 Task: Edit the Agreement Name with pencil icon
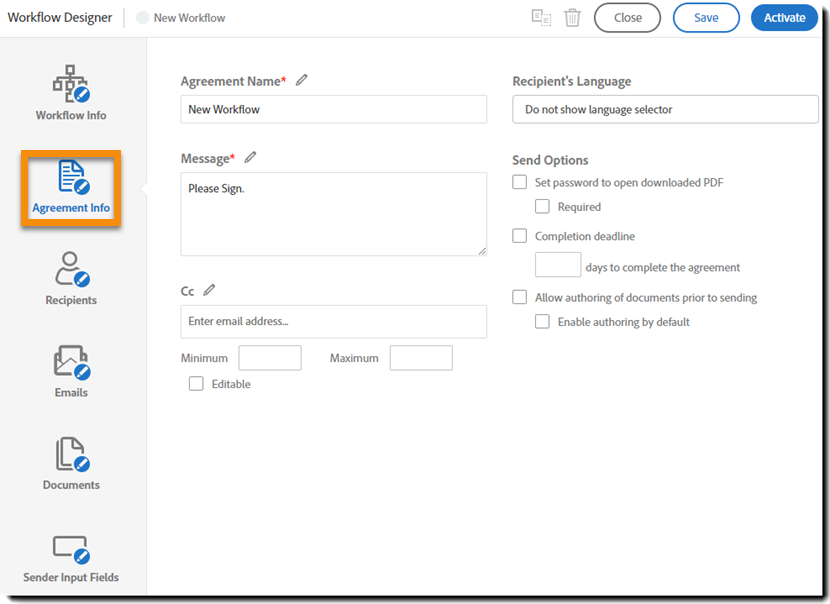point(301,80)
